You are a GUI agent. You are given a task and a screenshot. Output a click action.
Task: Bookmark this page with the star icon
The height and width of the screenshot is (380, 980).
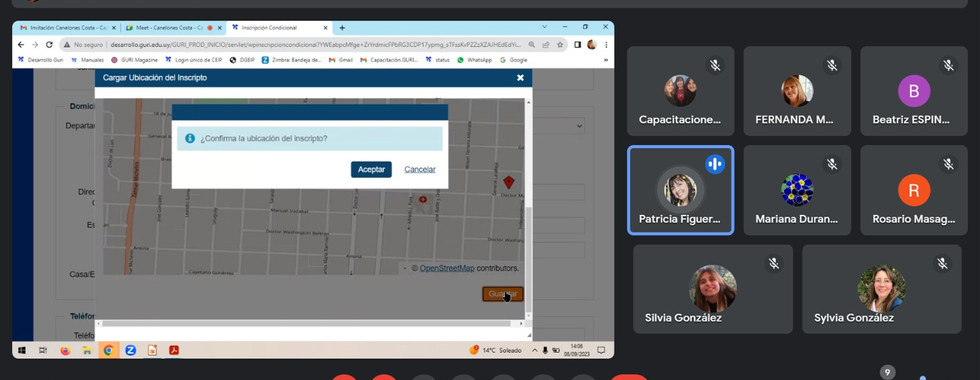coord(560,45)
